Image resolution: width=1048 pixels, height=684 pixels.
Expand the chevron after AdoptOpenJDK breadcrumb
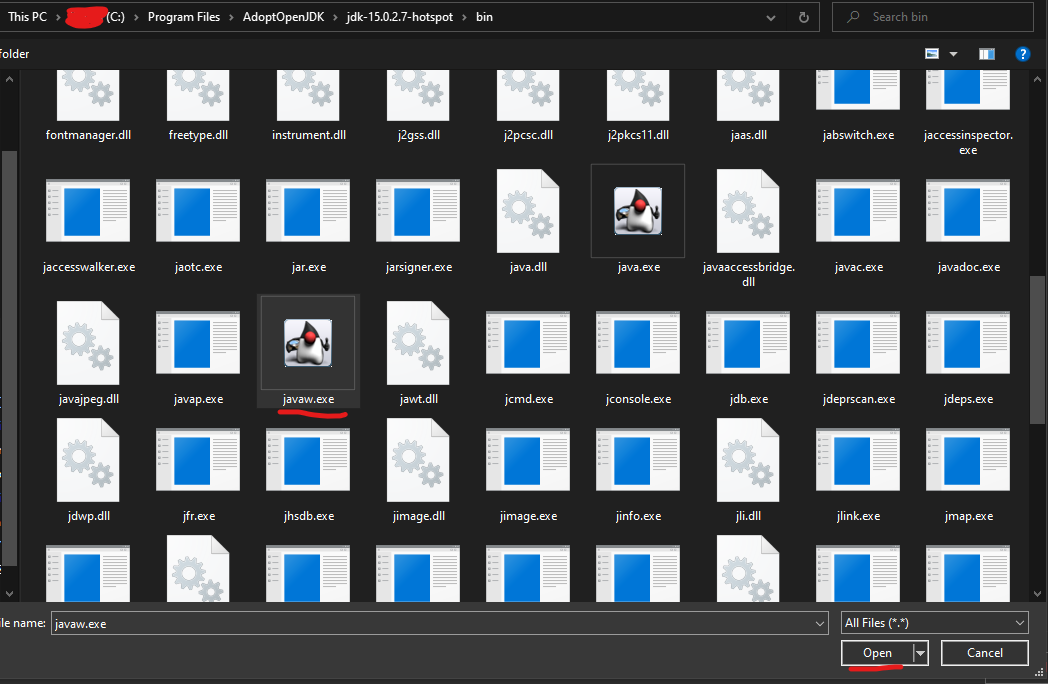pos(336,17)
